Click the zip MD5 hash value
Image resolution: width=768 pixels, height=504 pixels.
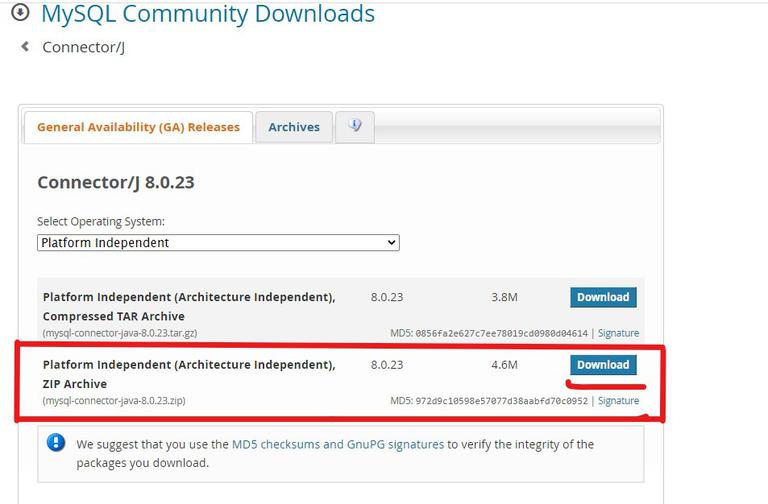click(x=502, y=401)
